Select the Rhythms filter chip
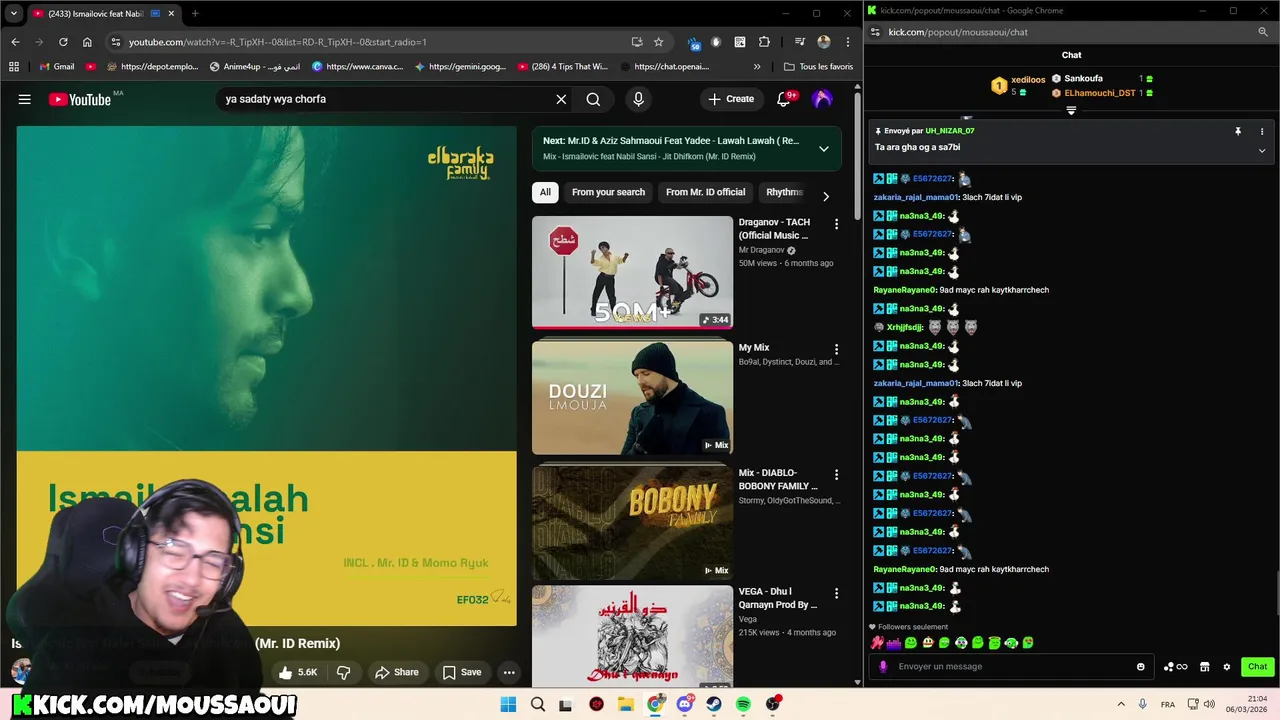The width and height of the screenshot is (1280, 720). 784,192
